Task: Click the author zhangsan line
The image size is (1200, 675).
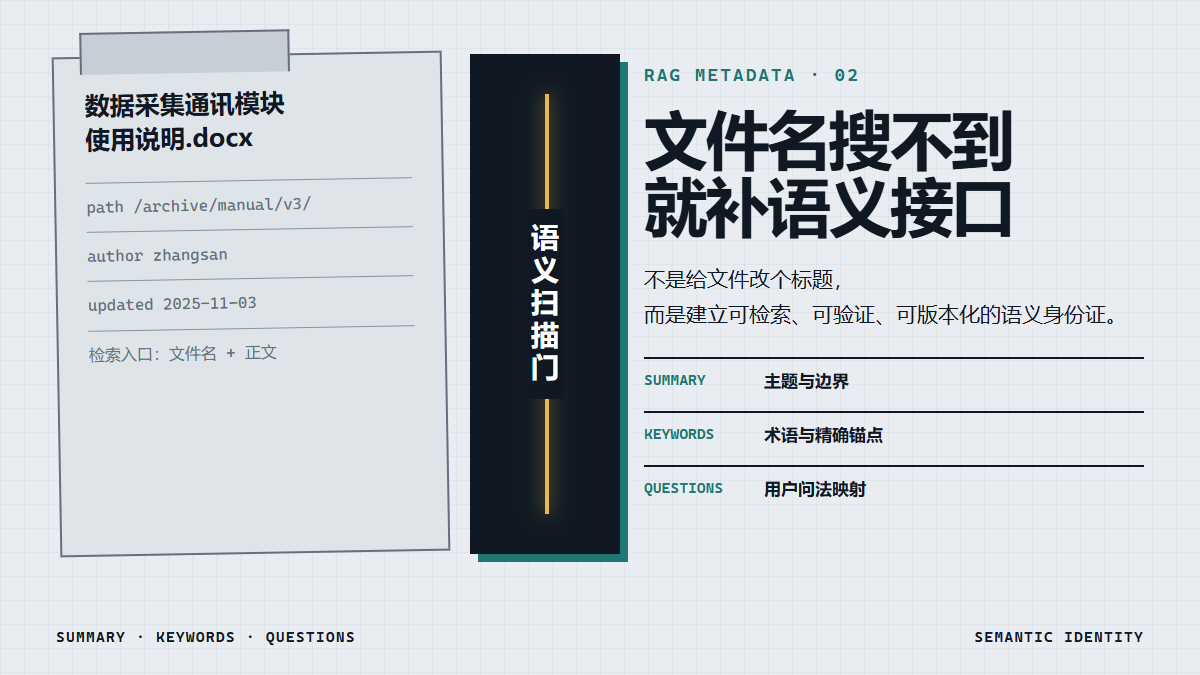Action: point(157,255)
